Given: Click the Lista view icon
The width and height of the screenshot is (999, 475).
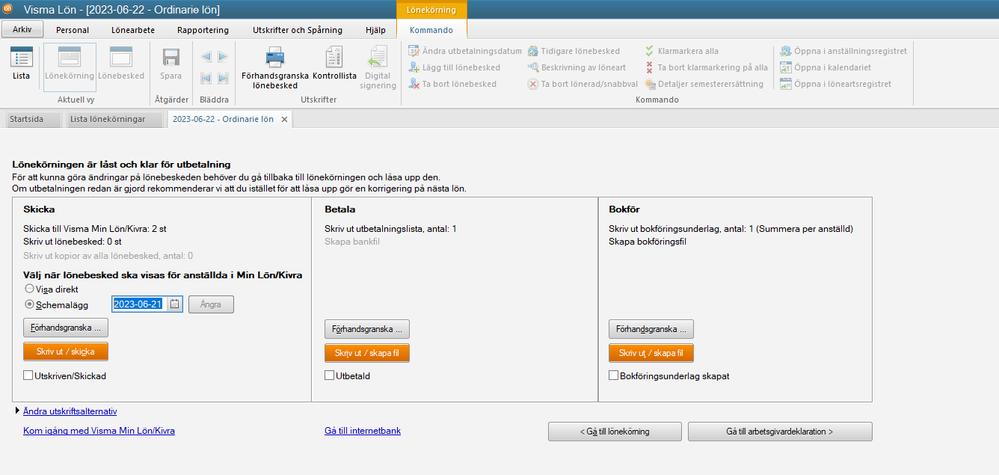Looking at the screenshot, I should point(21,62).
